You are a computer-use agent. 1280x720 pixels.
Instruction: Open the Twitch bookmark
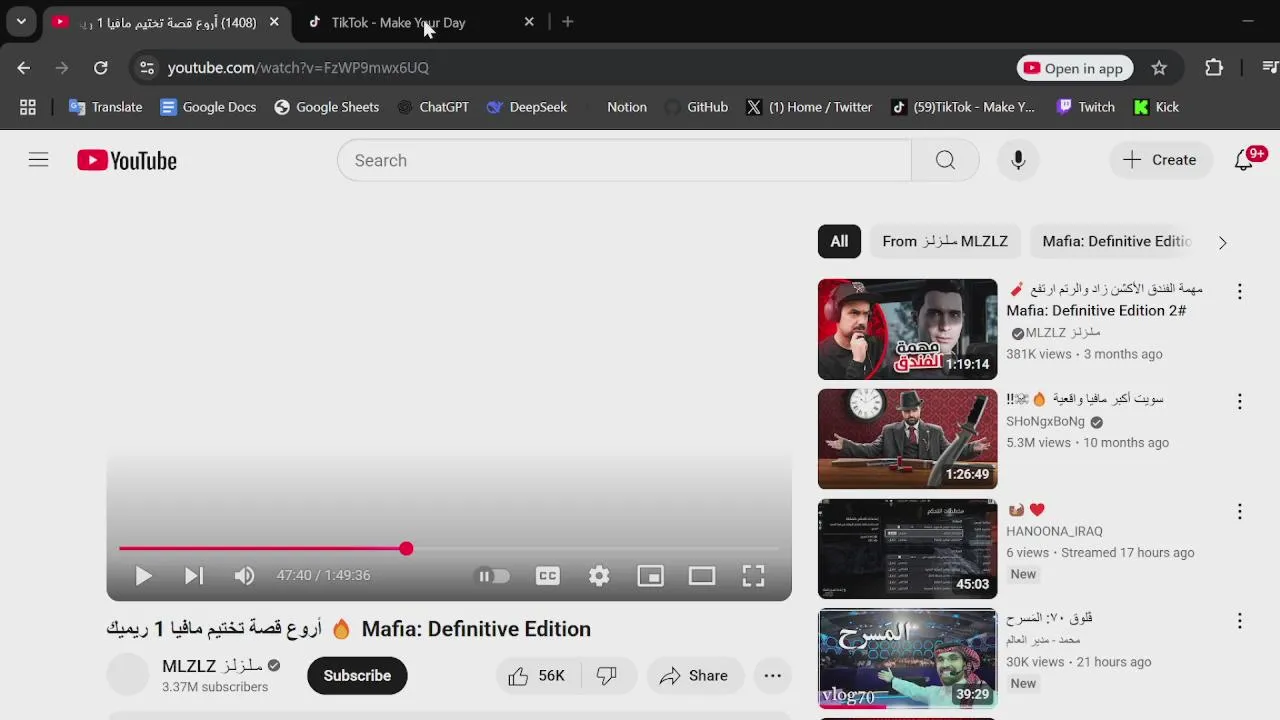pos(1085,107)
